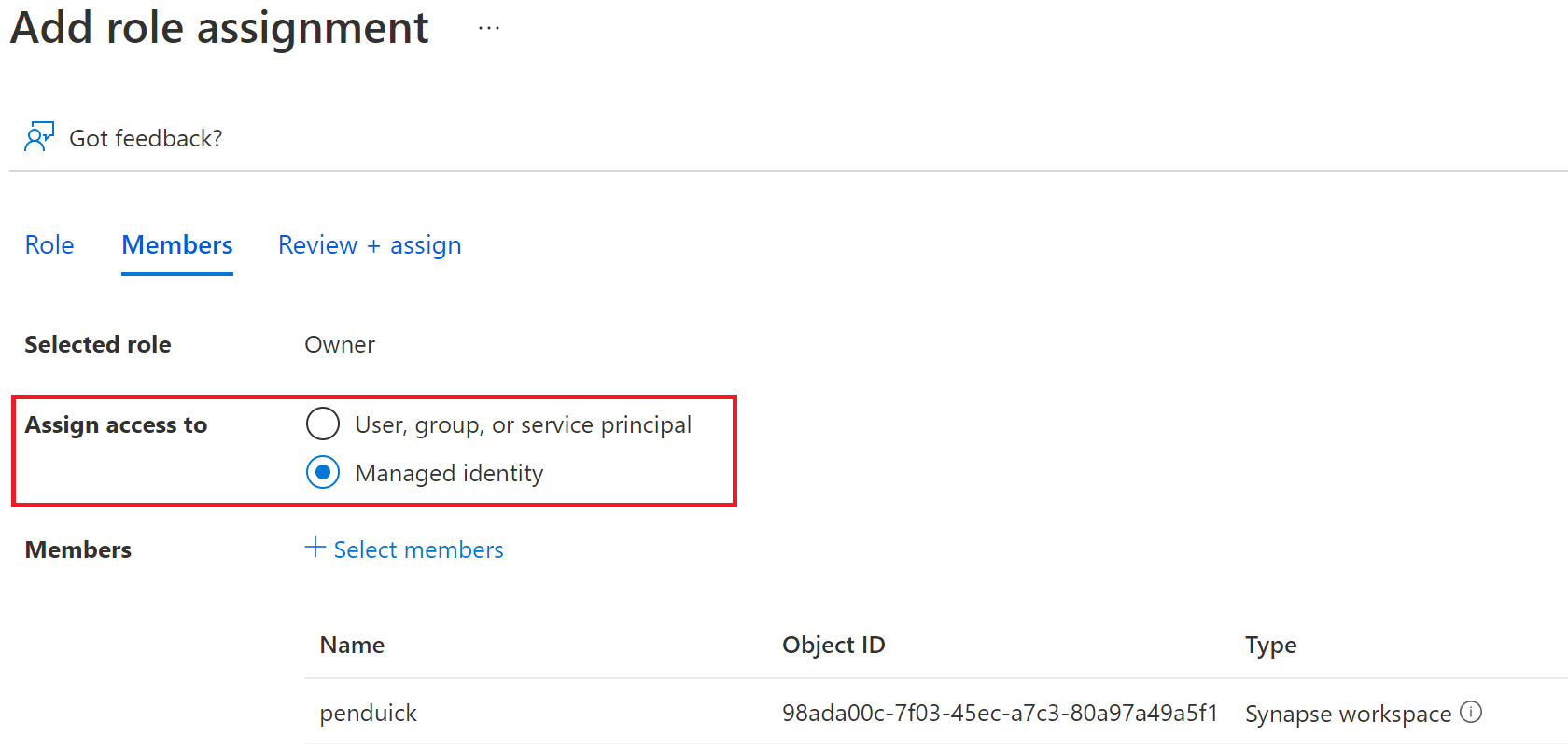Show info for Synapse workspace type
The height and width of the screenshot is (750, 1568).
pos(1471,712)
